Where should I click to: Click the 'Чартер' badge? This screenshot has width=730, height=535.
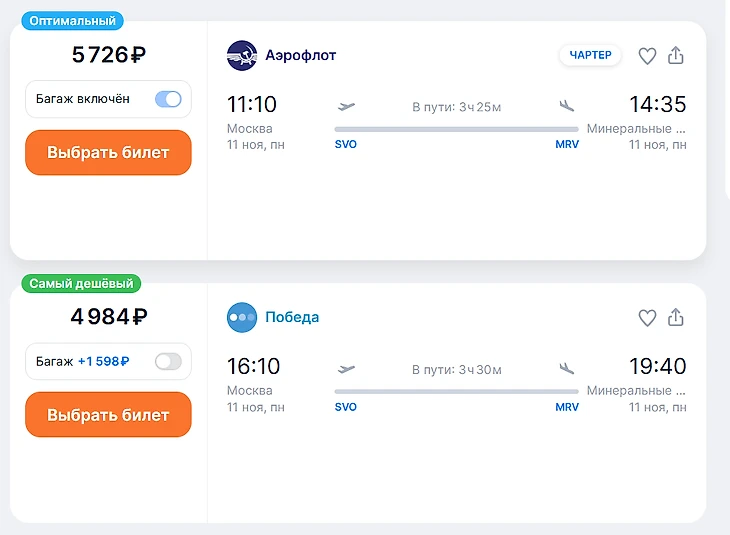(x=590, y=55)
